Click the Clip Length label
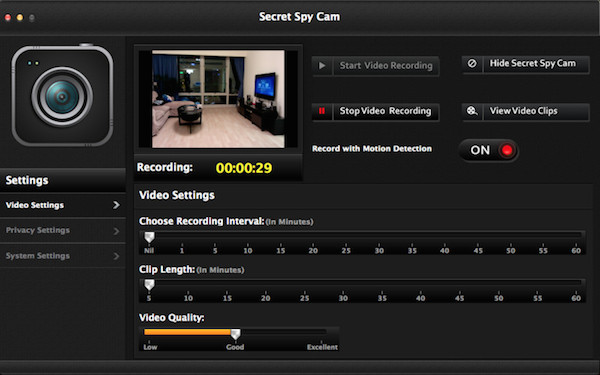Image resolution: width=600 pixels, height=375 pixels. click(x=167, y=269)
